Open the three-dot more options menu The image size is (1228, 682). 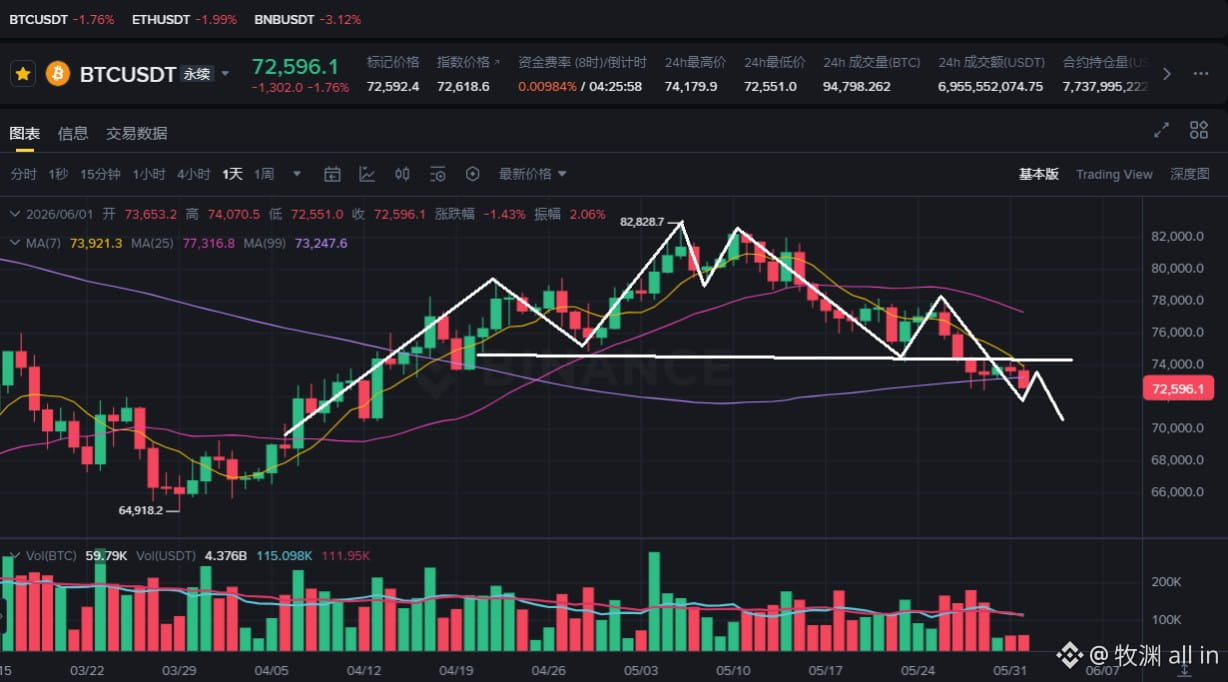[x=1199, y=74]
